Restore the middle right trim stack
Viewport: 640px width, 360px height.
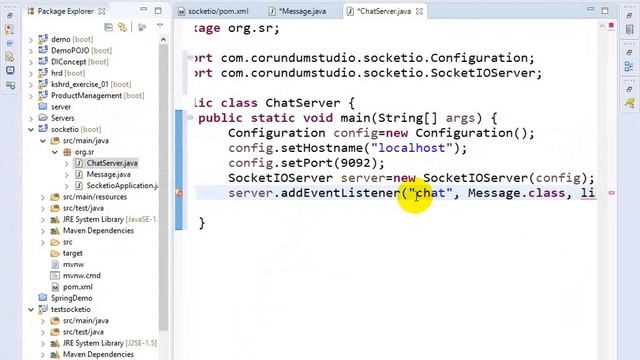(x=629, y=52)
